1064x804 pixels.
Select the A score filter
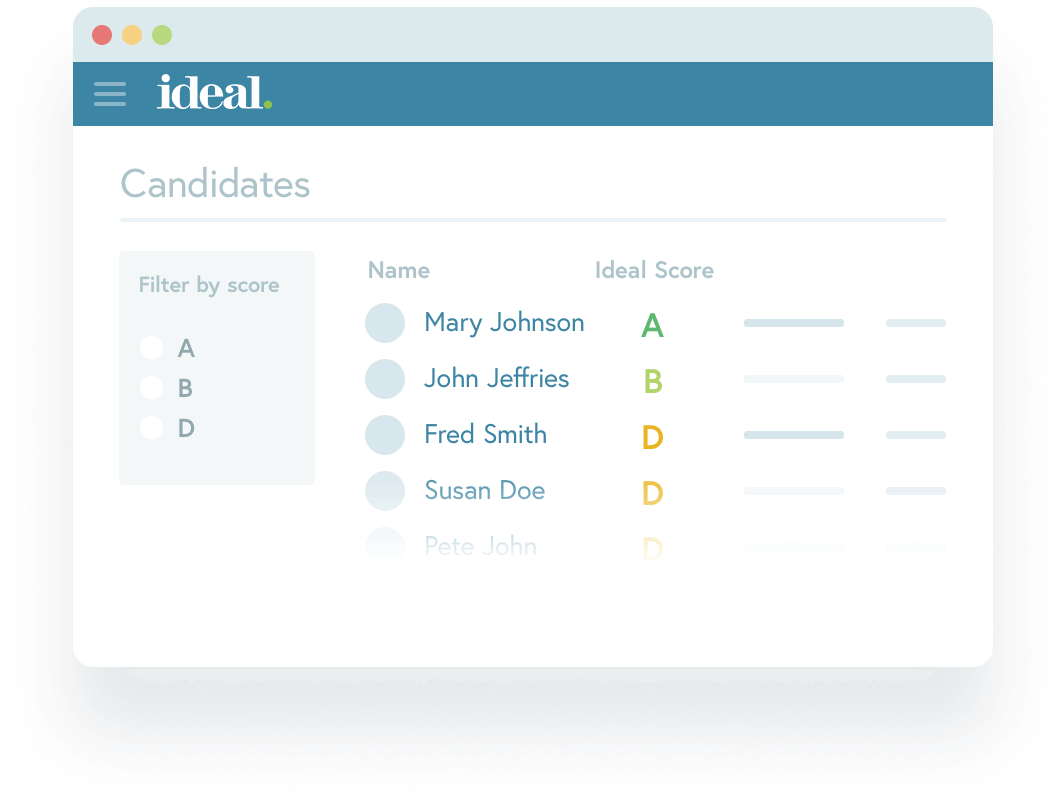tap(152, 348)
